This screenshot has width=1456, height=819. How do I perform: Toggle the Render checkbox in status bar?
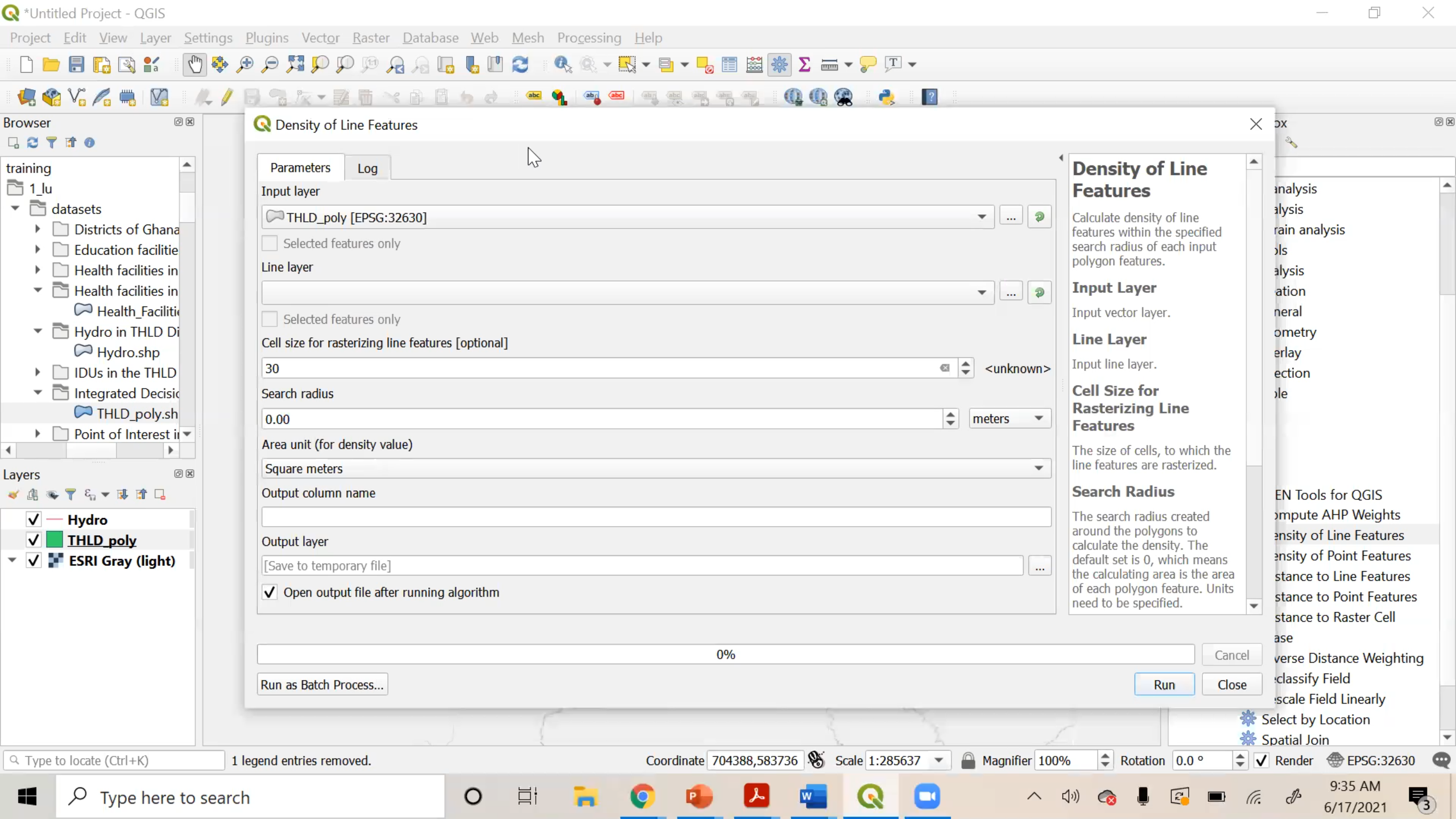pyautogui.click(x=1261, y=760)
